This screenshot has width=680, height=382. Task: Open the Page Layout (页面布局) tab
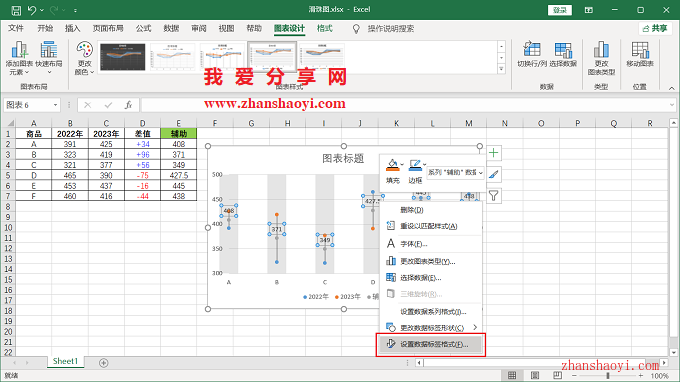click(108, 29)
